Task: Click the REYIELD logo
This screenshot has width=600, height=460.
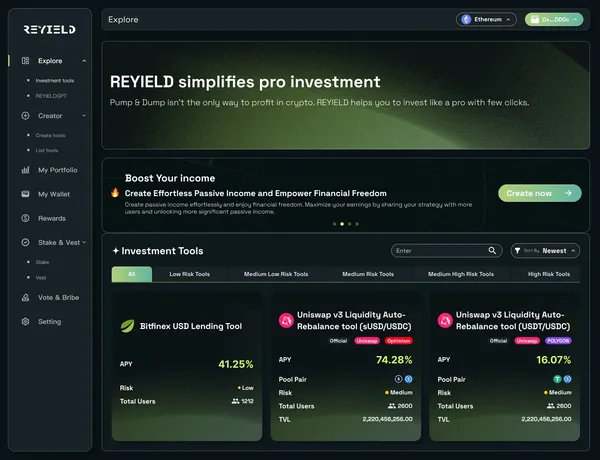Action: (x=49, y=30)
